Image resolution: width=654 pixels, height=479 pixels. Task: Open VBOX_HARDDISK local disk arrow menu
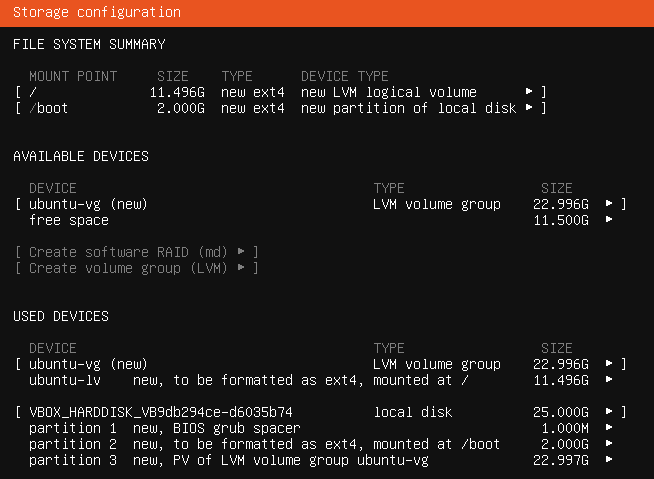(x=609, y=411)
